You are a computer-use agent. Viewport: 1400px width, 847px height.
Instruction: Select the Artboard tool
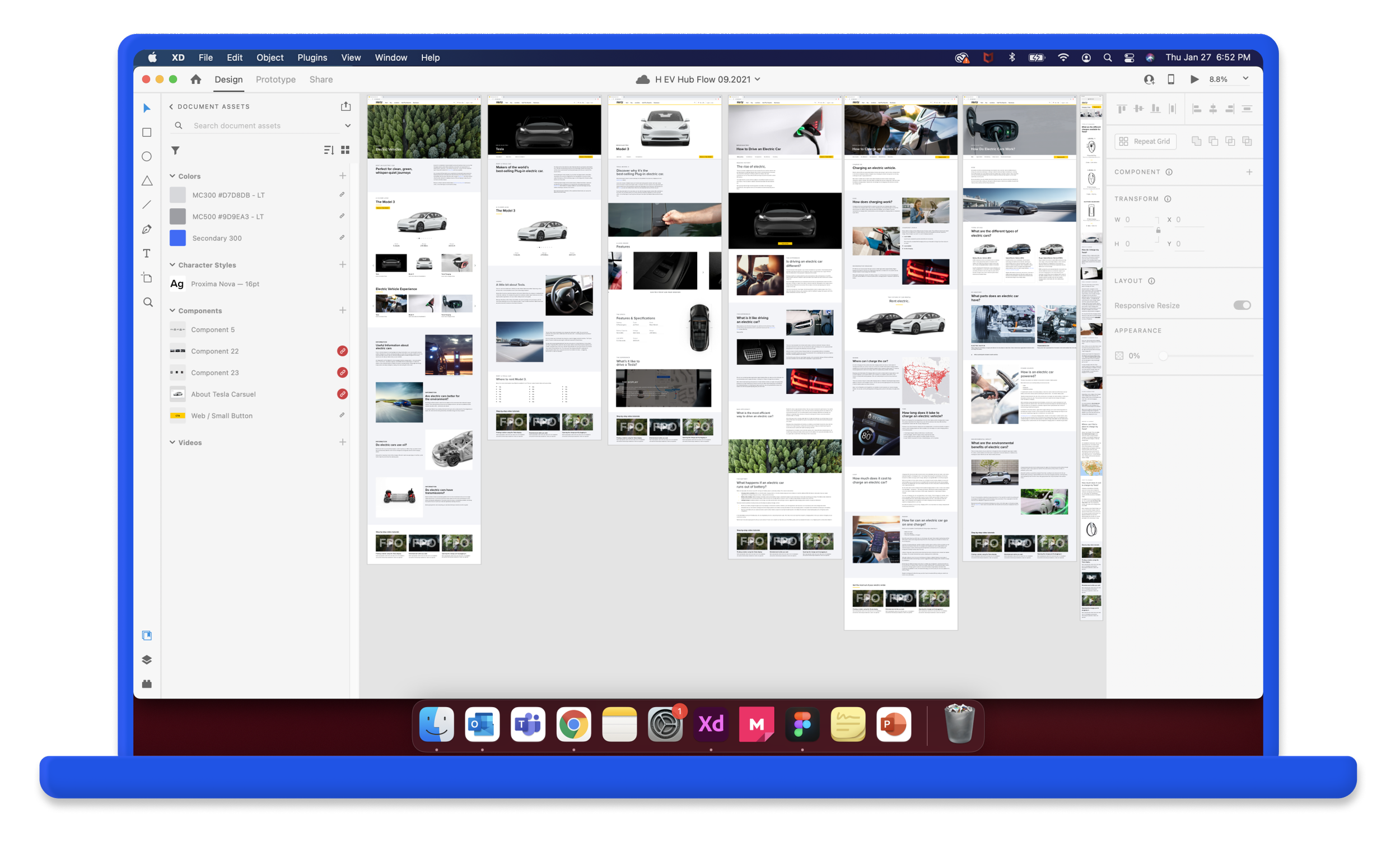147,277
